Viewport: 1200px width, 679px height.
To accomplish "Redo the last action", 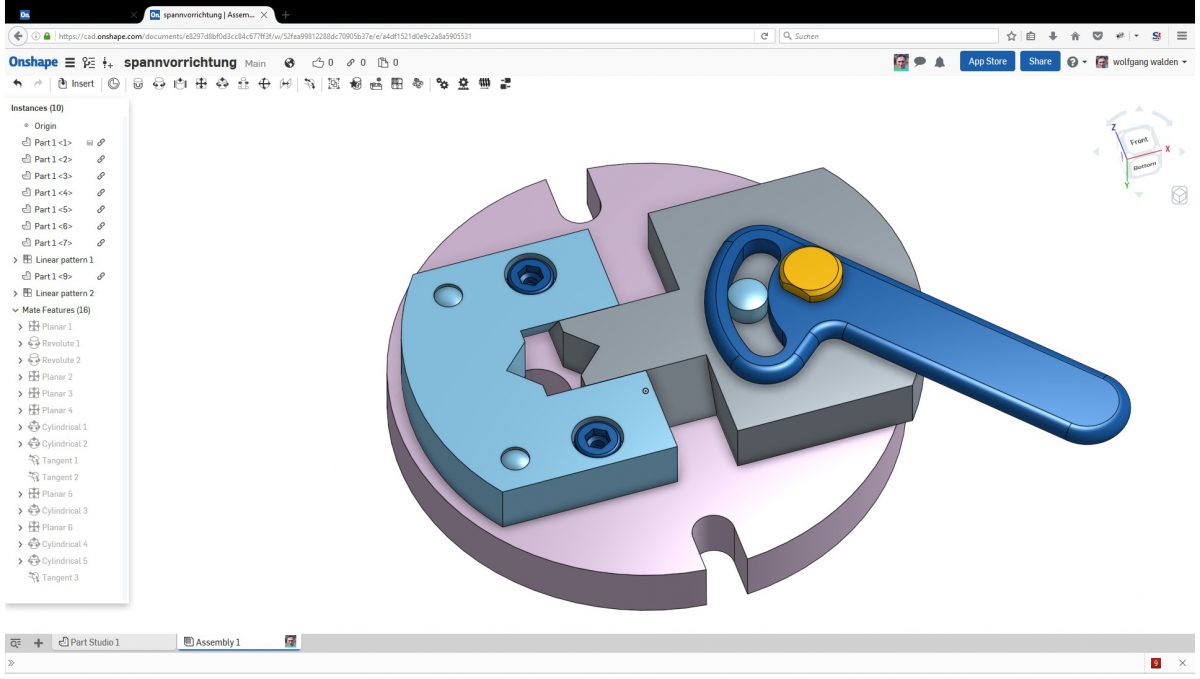I will click(x=38, y=83).
